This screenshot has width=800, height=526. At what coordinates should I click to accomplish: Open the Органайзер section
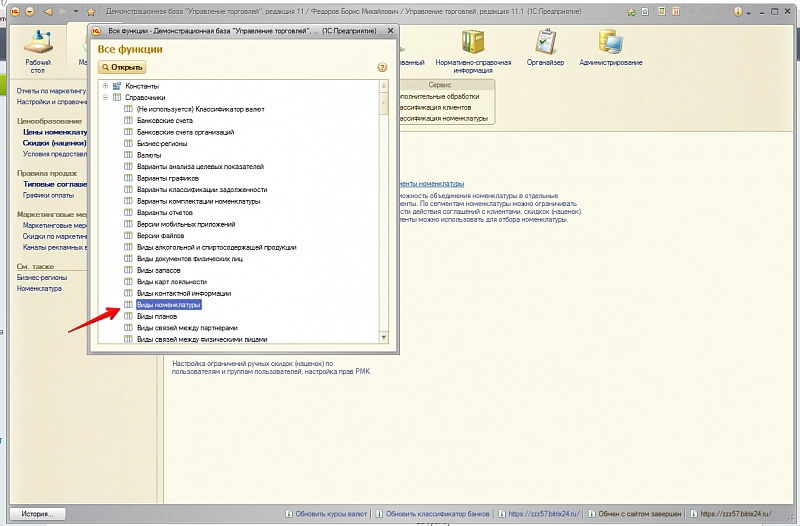(545, 48)
